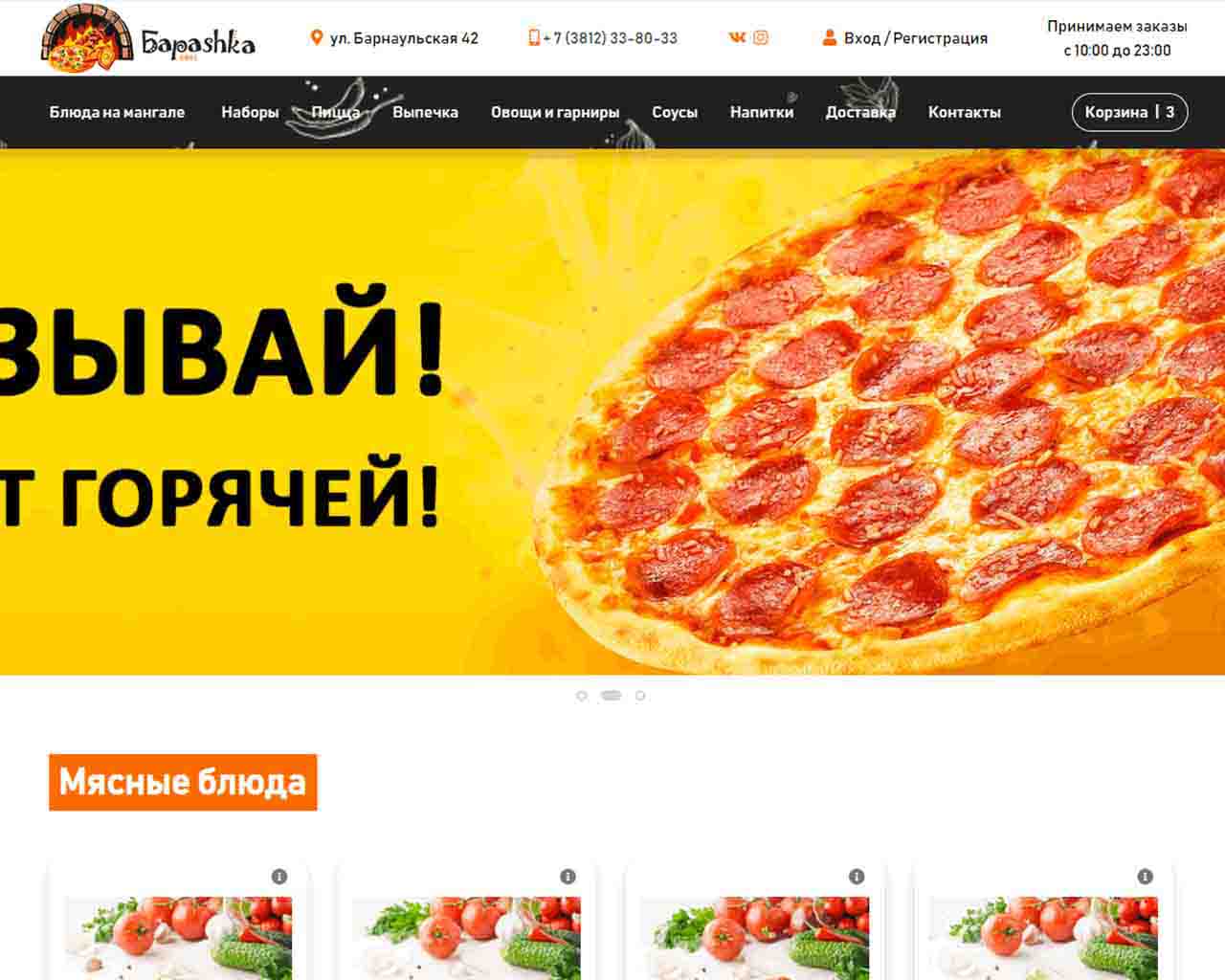
Task: Click the location pin icon
Action: tap(317, 38)
